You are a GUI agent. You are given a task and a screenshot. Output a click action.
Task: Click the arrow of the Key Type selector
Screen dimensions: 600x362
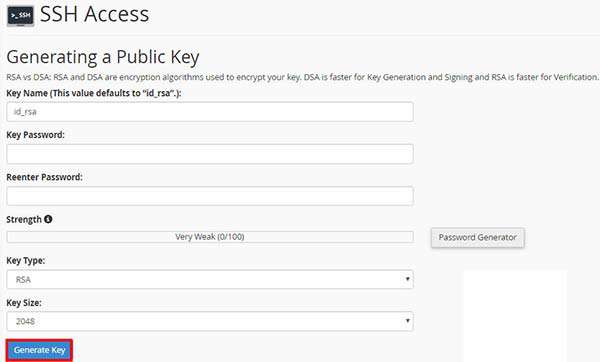pyautogui.click(x=408, y=279)
